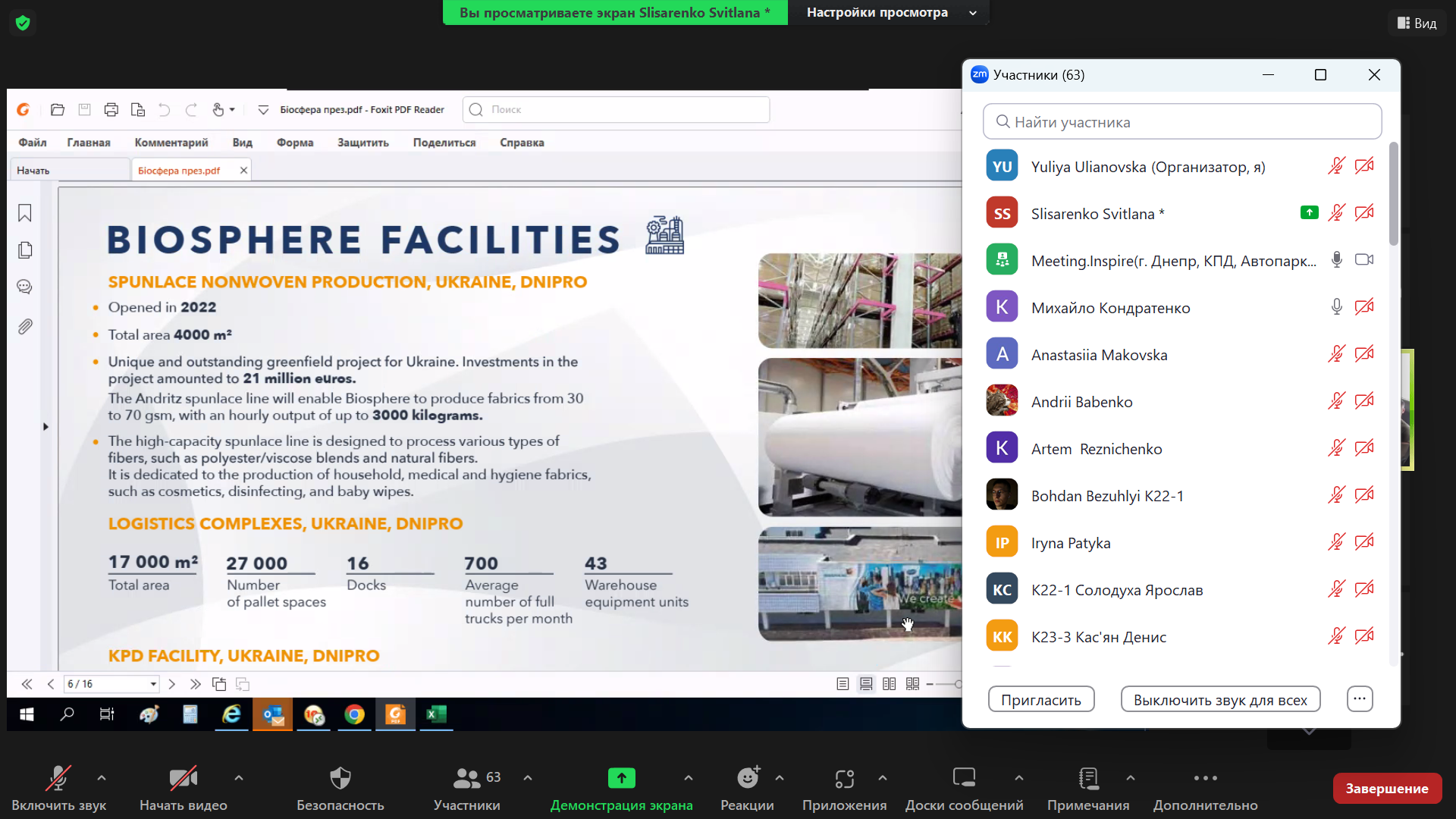Click the Foxit undo arrow
This screenshot has height=819, width=1456.
point(165,110)
